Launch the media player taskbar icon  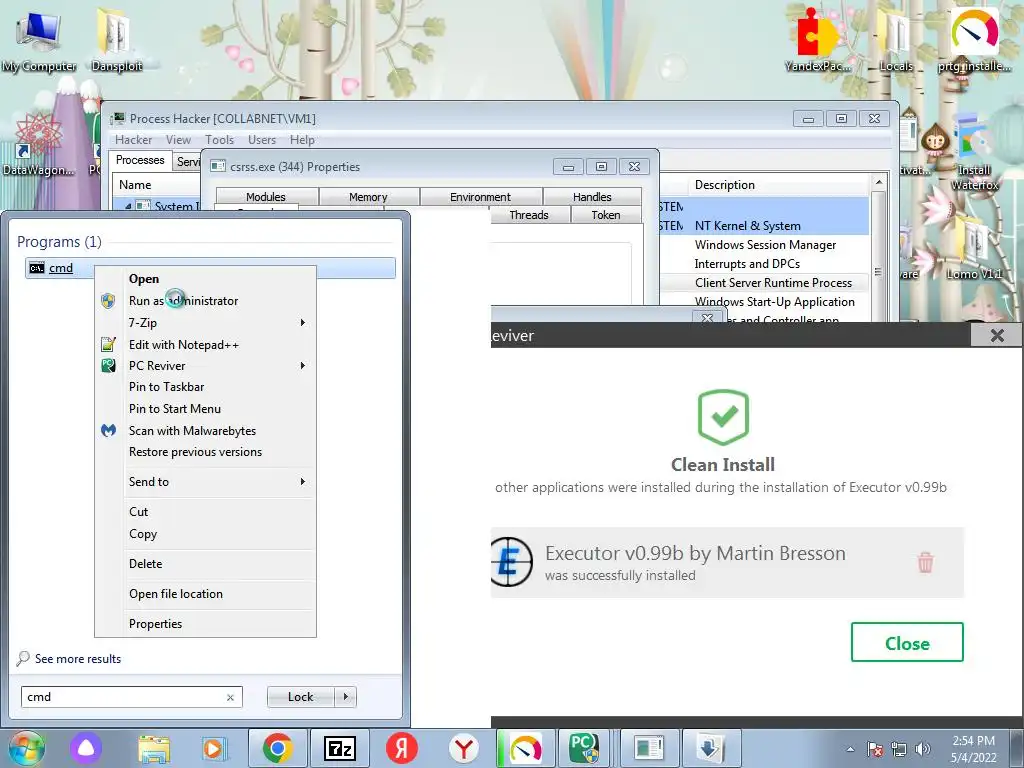(x=213, y=748)
